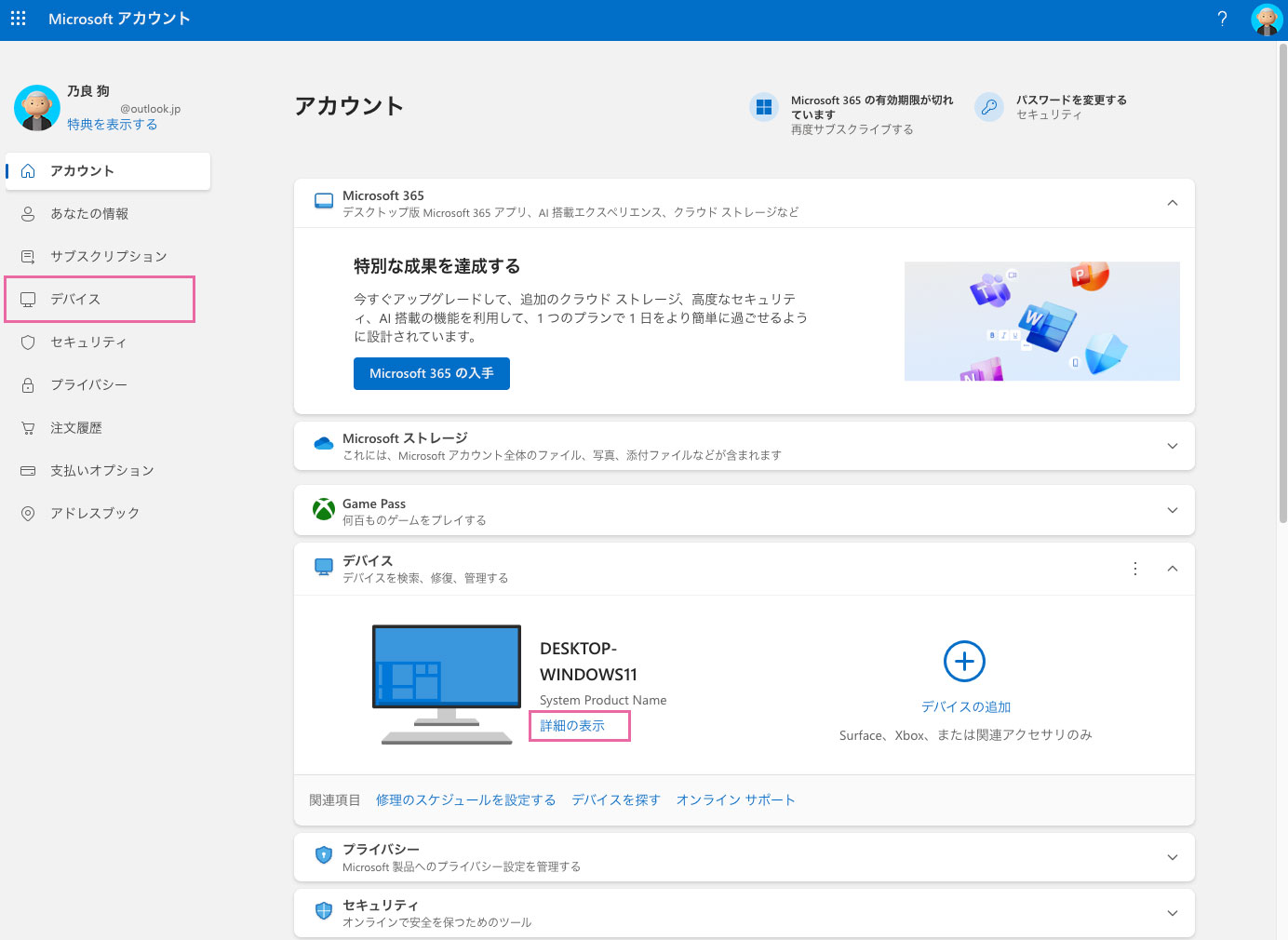This screenshot has width=1288, height=940.
Task: Expand the プライバシー section
Action: (1172, 857)
